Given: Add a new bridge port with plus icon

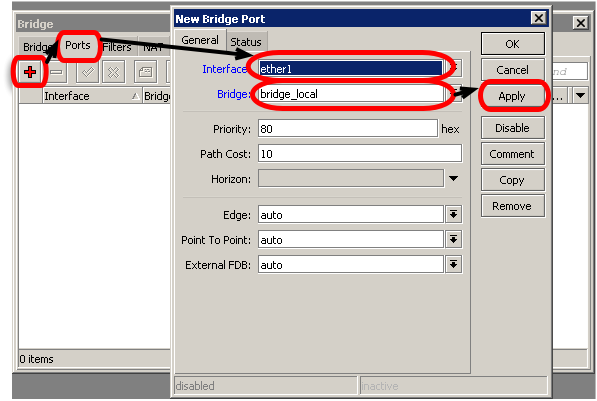Looking at the screenshot, I should click(30, 72).
